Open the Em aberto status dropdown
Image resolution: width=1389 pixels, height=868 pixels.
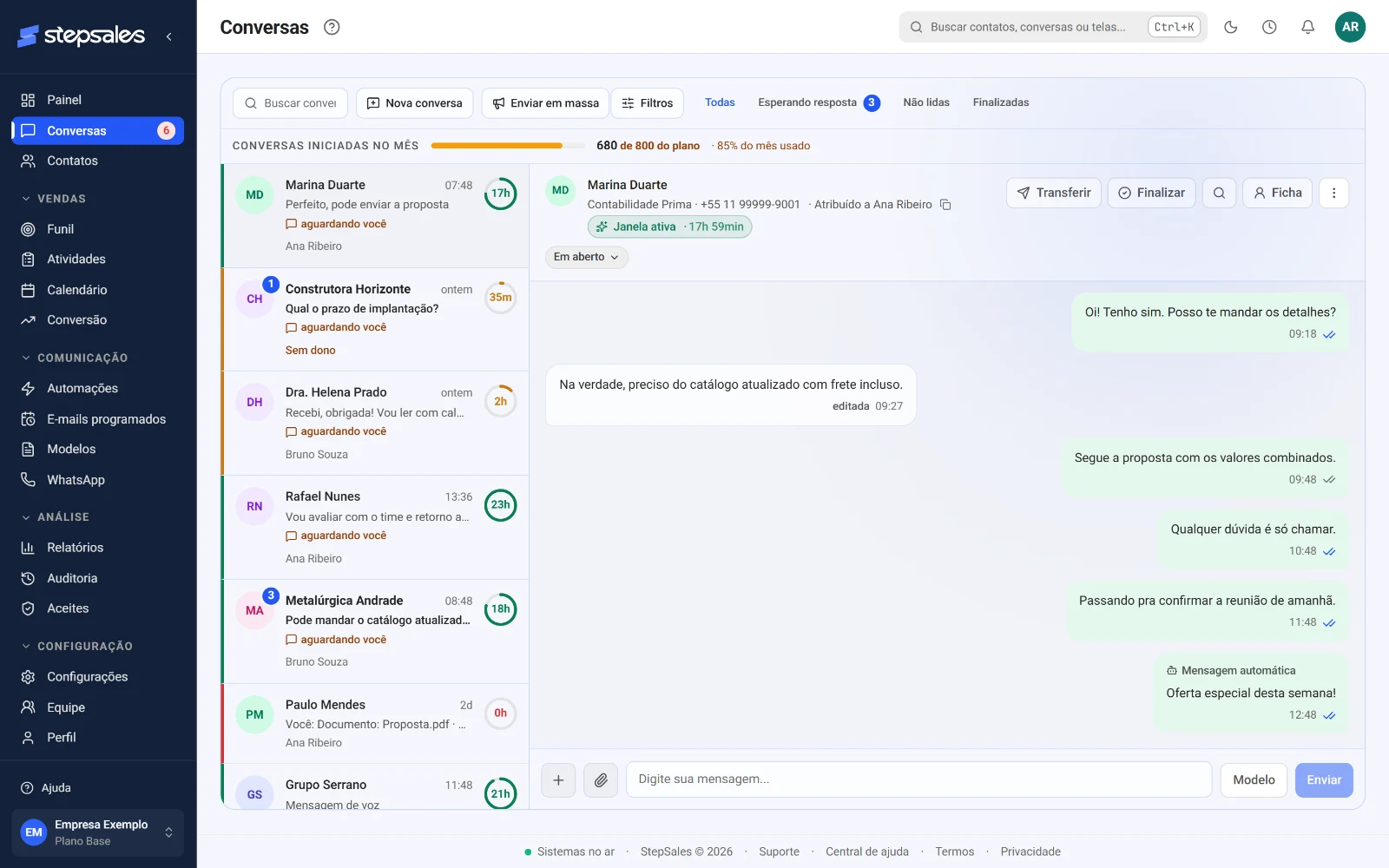(587, 257)
